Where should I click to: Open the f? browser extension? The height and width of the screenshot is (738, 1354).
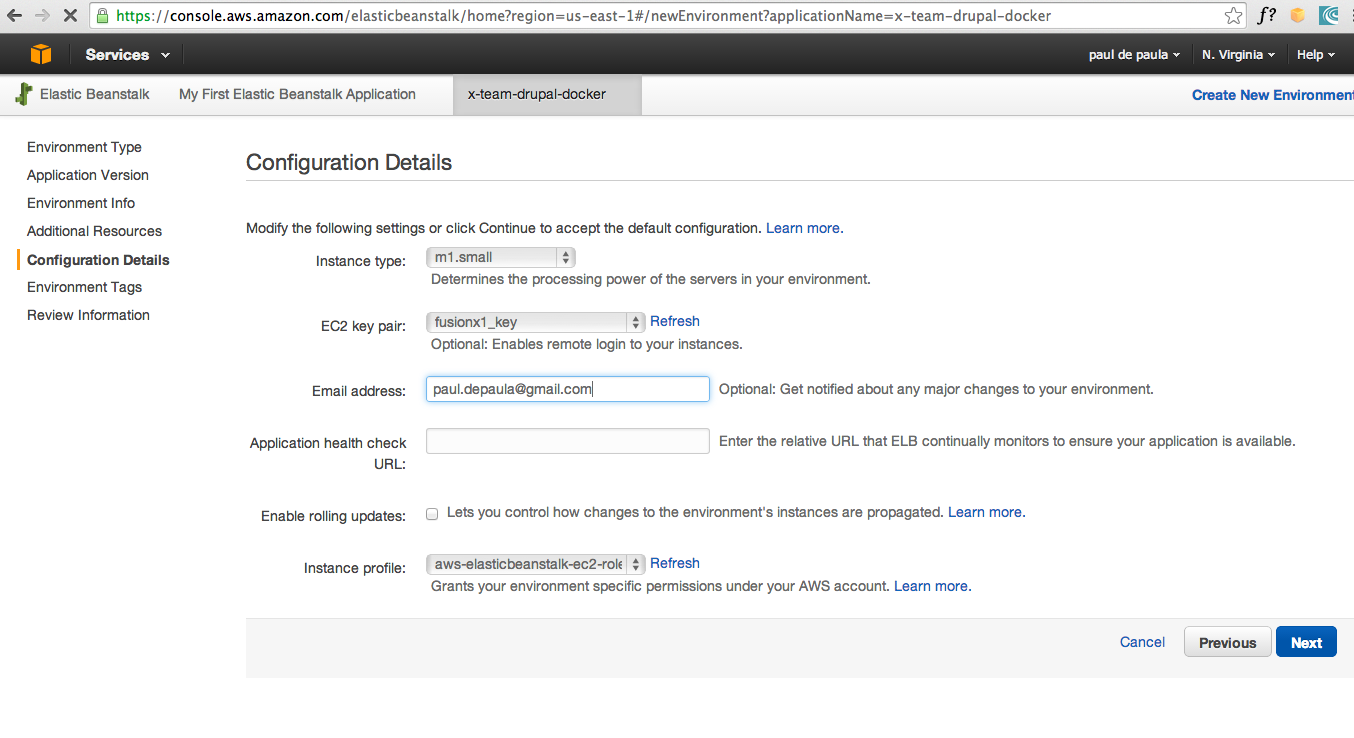point(1267,15)
